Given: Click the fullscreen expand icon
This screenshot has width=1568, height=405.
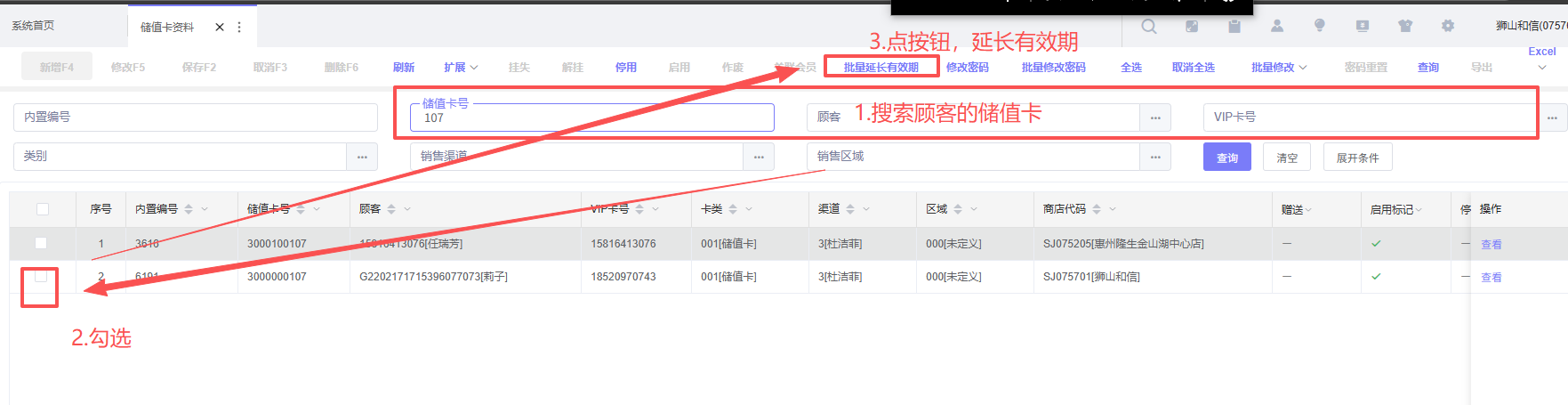Looking at the screenshot, I should pos(1192,27).
